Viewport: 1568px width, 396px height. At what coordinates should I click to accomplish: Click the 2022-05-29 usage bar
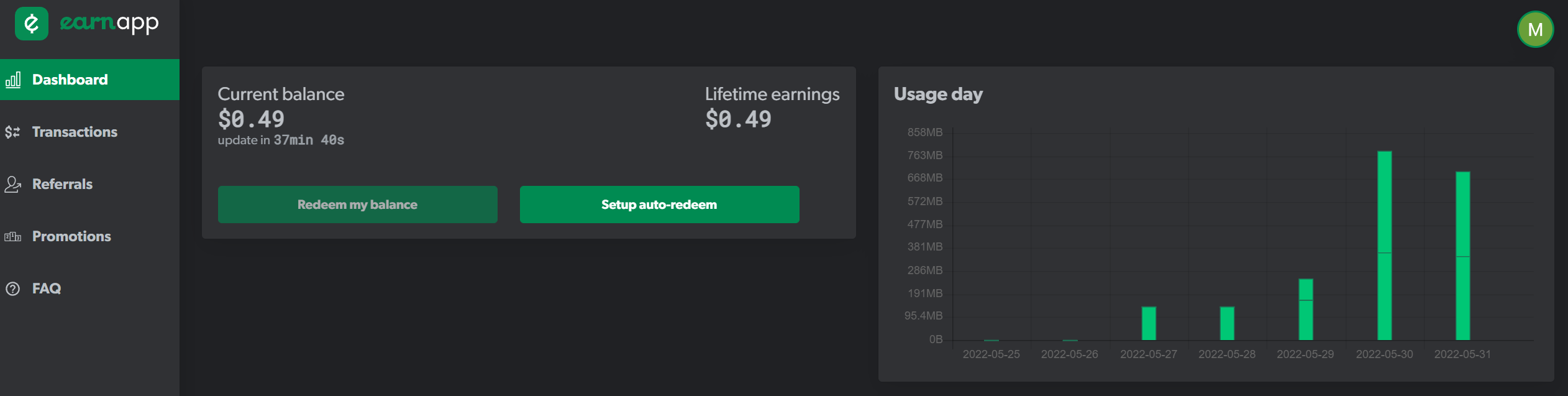pos(1306,310)
